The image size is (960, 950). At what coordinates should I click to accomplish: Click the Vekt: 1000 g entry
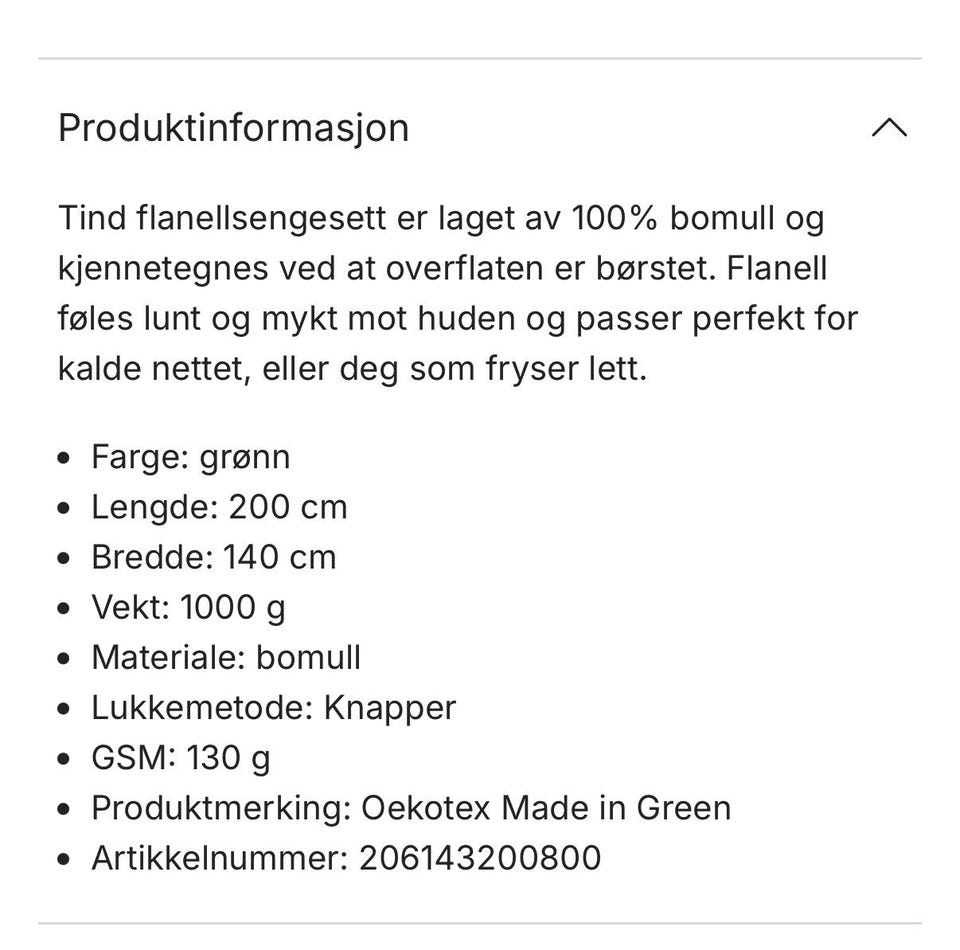pos(189,608)
